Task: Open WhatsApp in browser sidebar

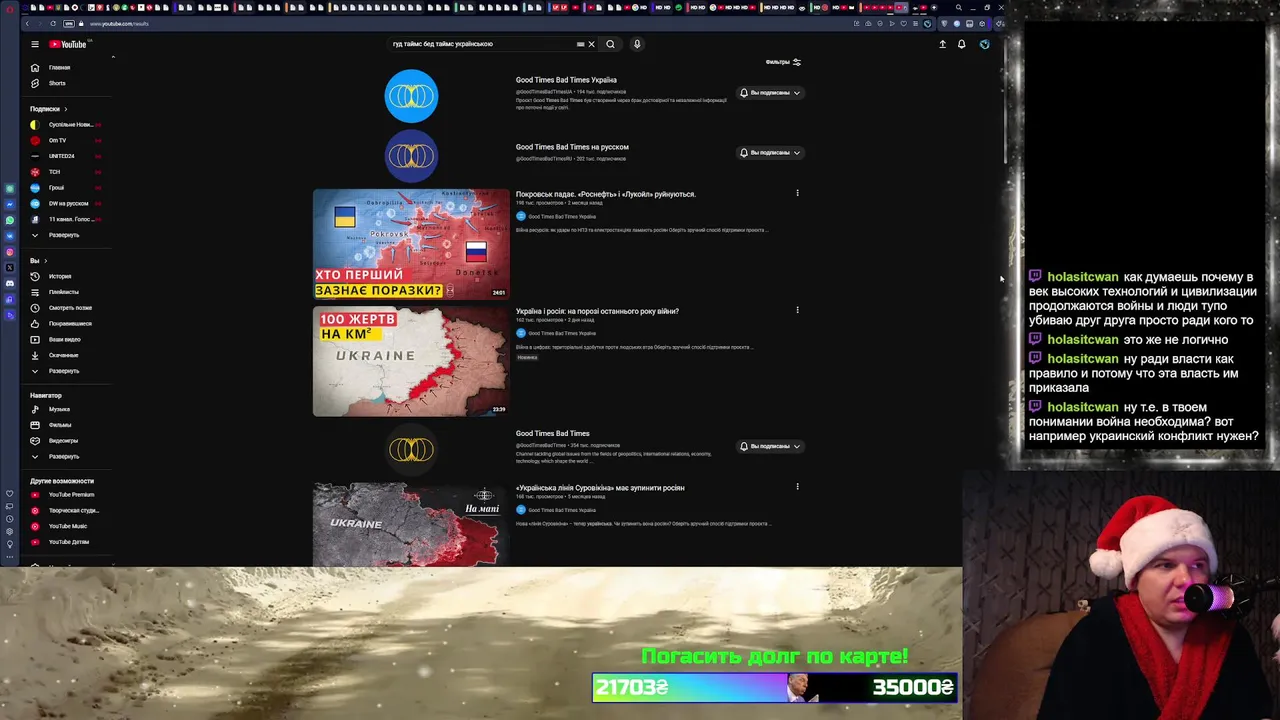Action: tap(10, 220)
